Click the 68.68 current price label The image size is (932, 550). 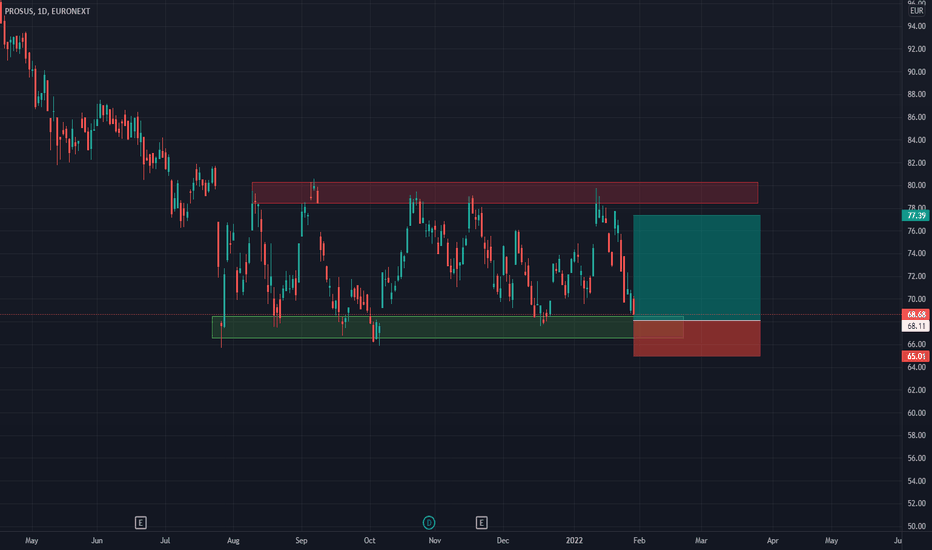pyautogui.click(x=916, y=314)
